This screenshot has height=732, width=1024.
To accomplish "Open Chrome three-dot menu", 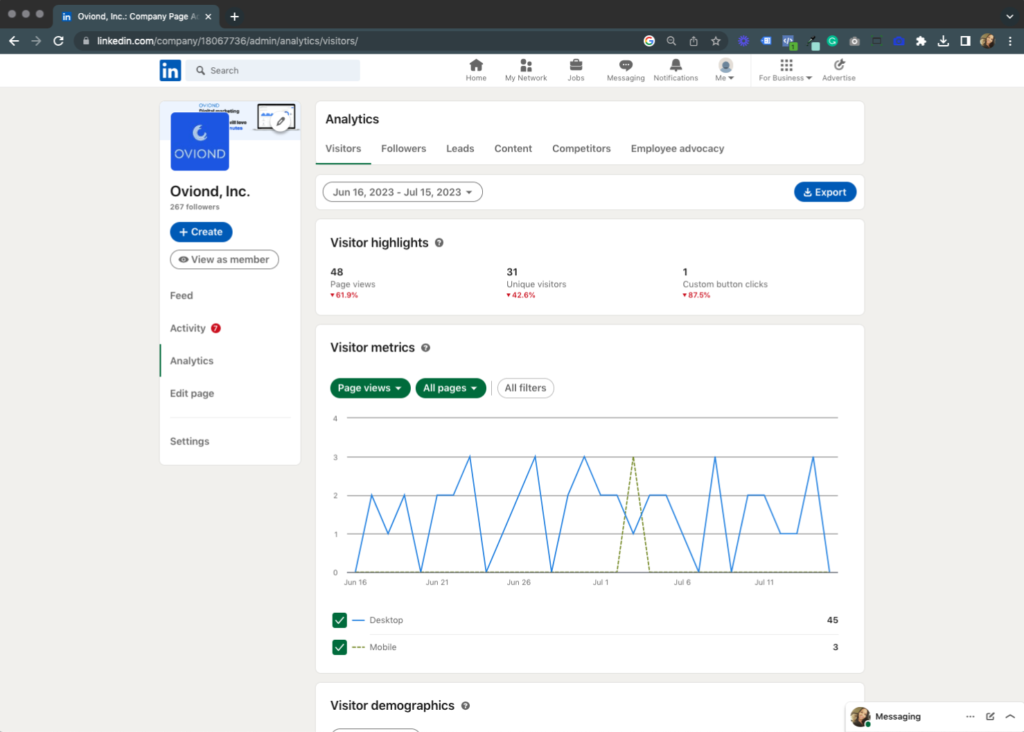I will 1010,40.
